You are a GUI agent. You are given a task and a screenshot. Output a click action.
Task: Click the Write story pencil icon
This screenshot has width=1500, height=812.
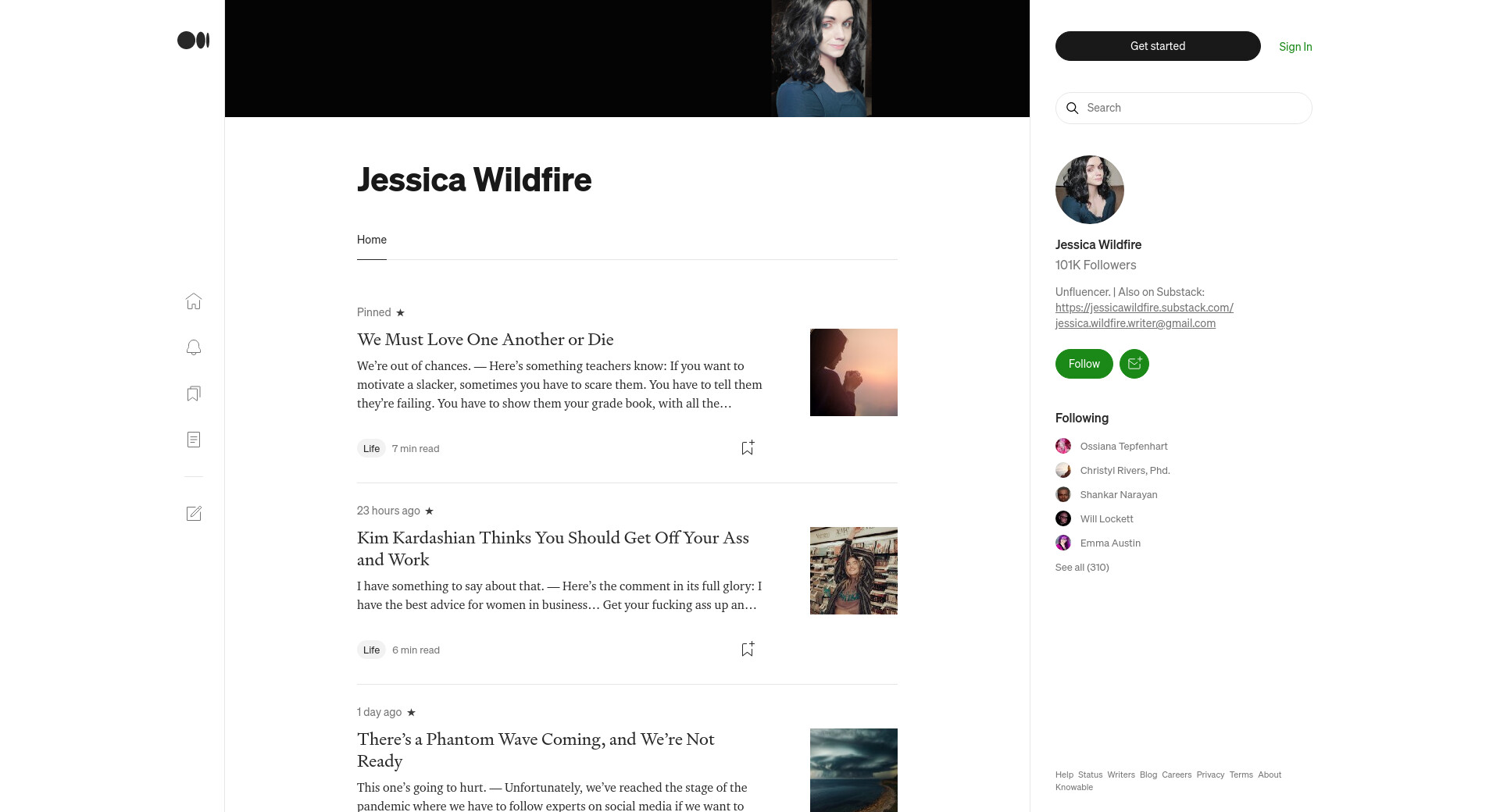[194, 514]
